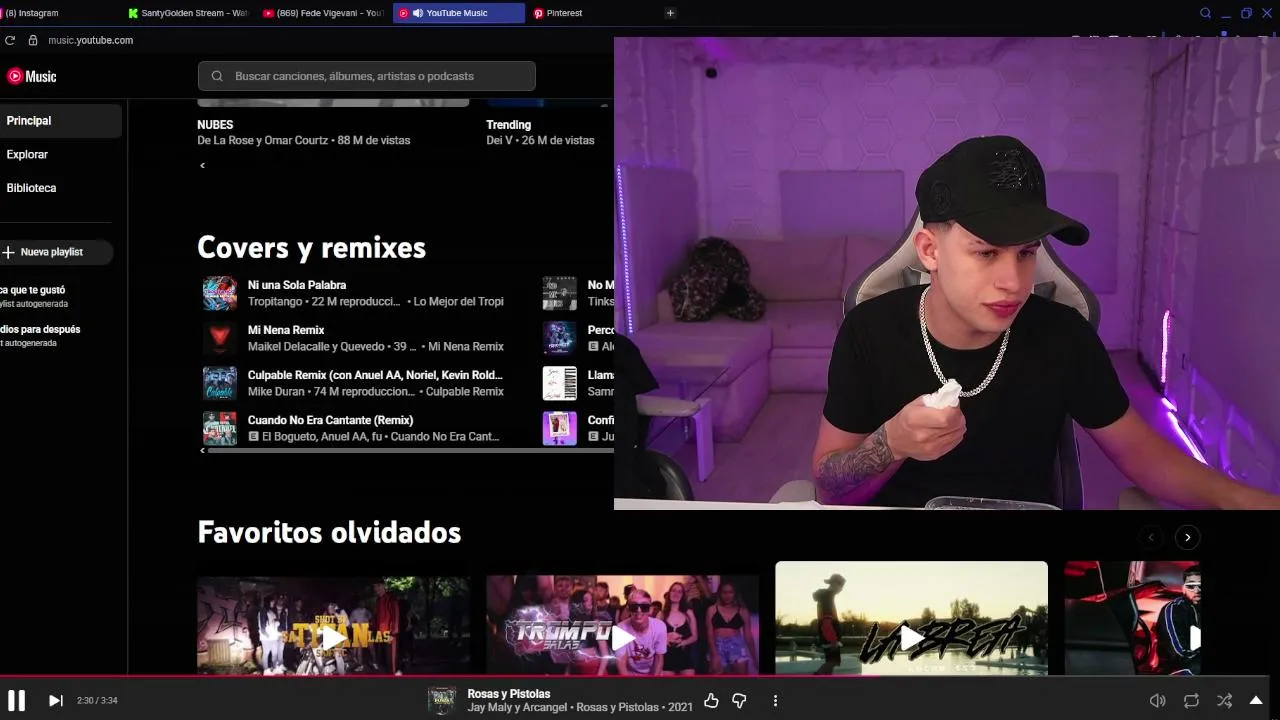
Task: Click the Rosas y Pistolas album art in player bar
Action: click(442, 700)
